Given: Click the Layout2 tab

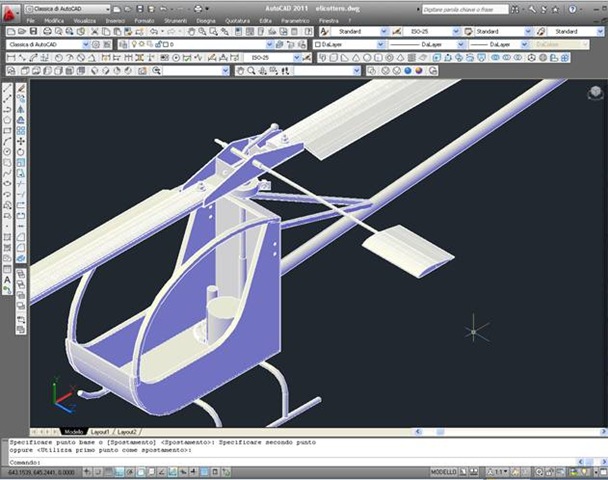Looking at the screenshot, I should click(125, 431).
